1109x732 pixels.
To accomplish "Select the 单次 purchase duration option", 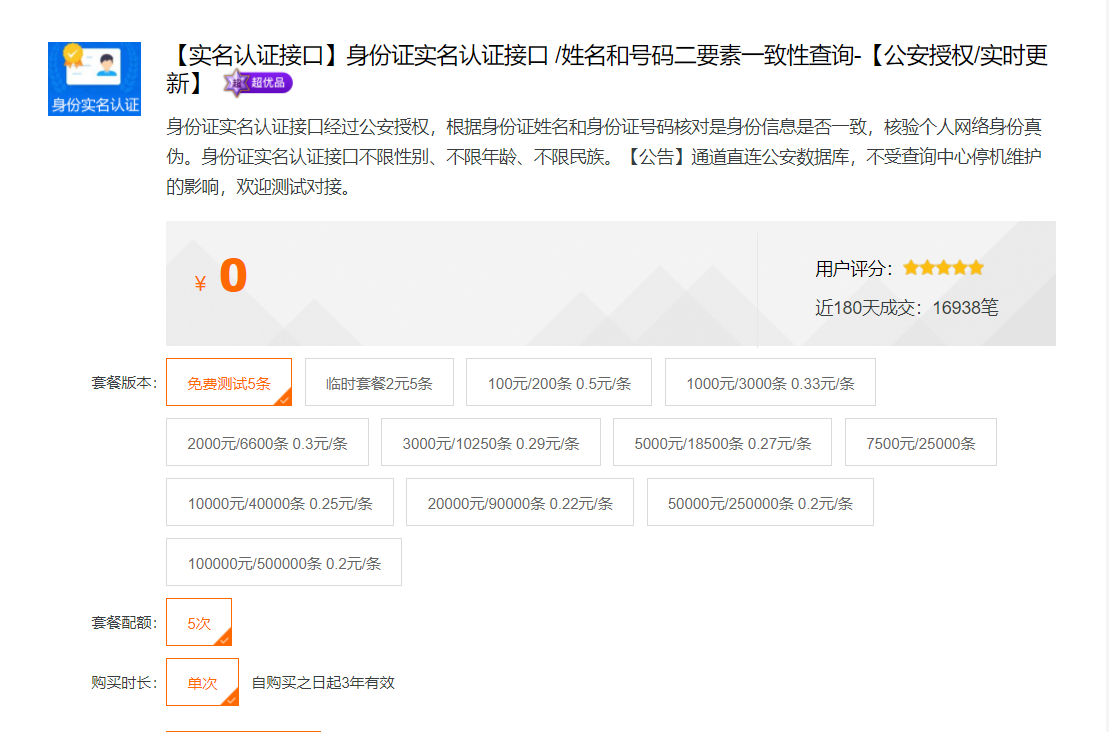I will point(202,682).
